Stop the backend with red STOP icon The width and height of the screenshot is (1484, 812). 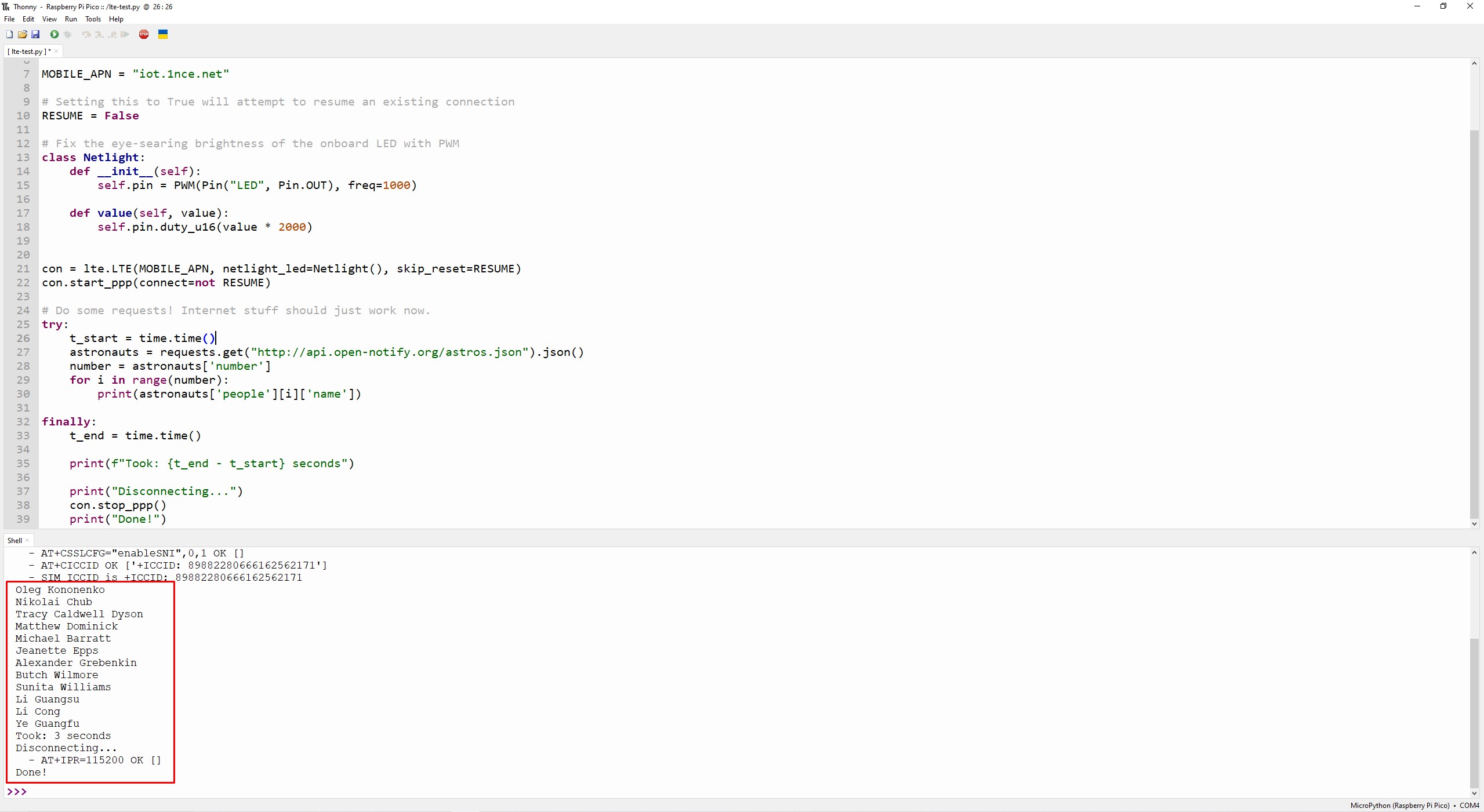point(144,35)
